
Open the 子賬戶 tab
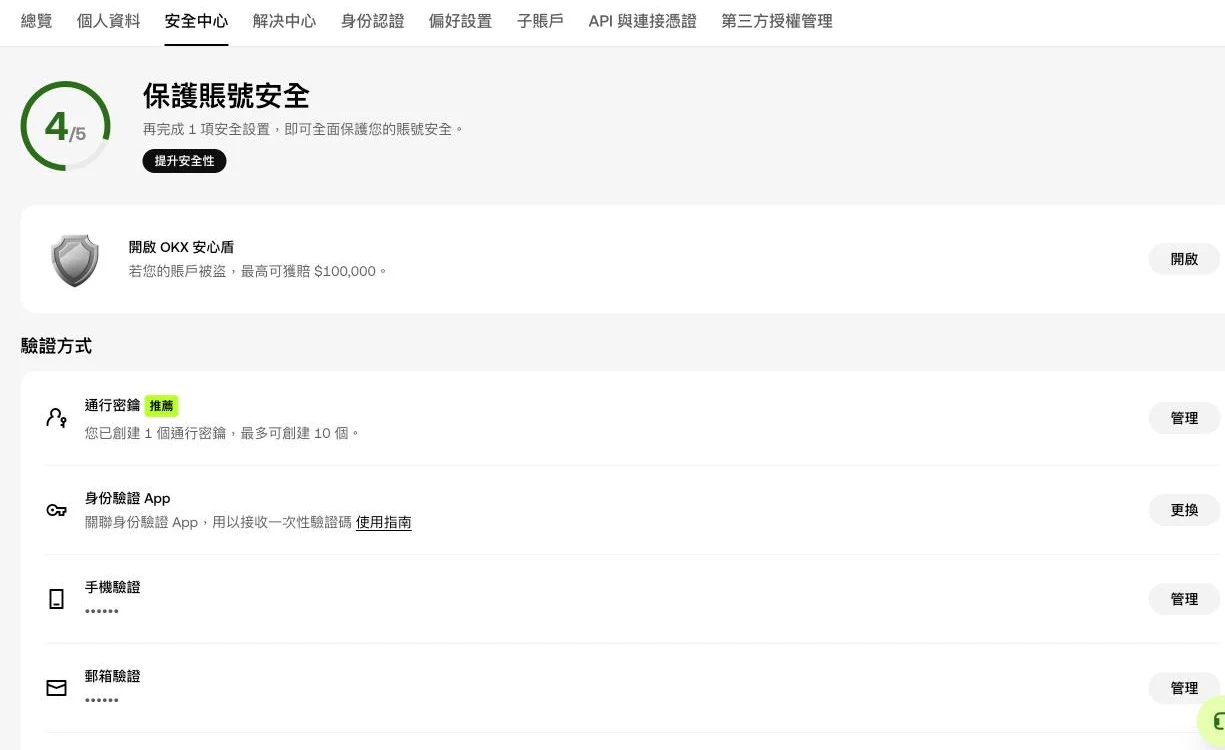(541, 21)
